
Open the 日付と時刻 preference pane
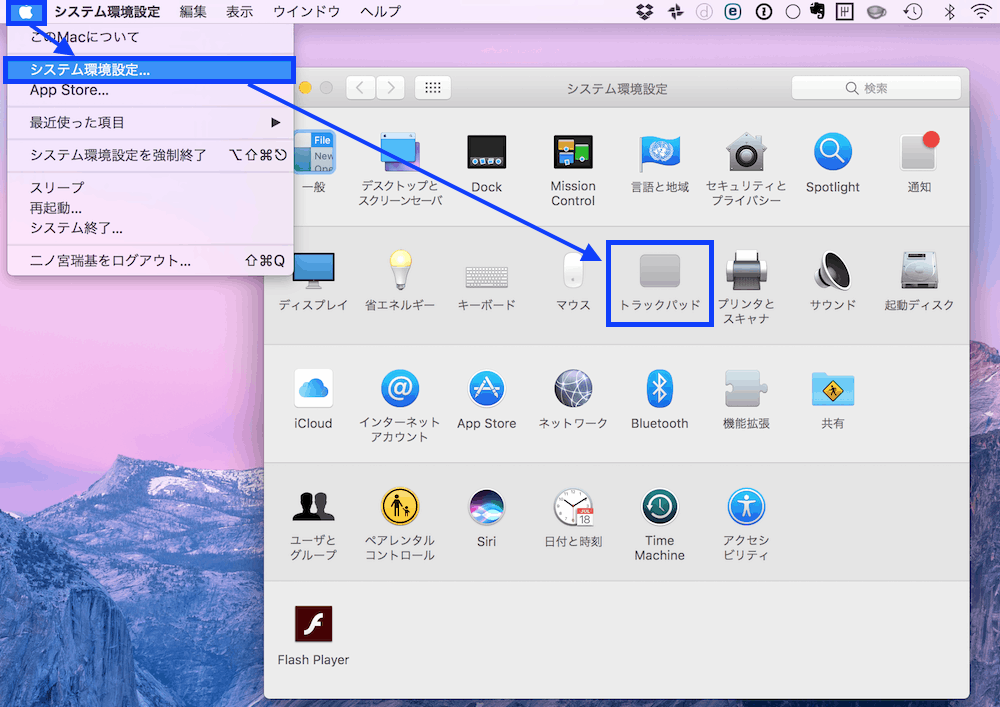click(573, 518)
